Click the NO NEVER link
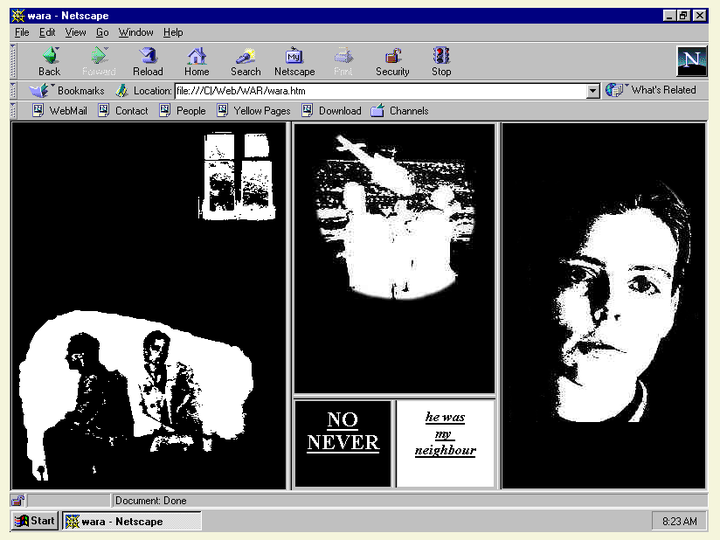The image size is (720, 540). click(343, 431)
